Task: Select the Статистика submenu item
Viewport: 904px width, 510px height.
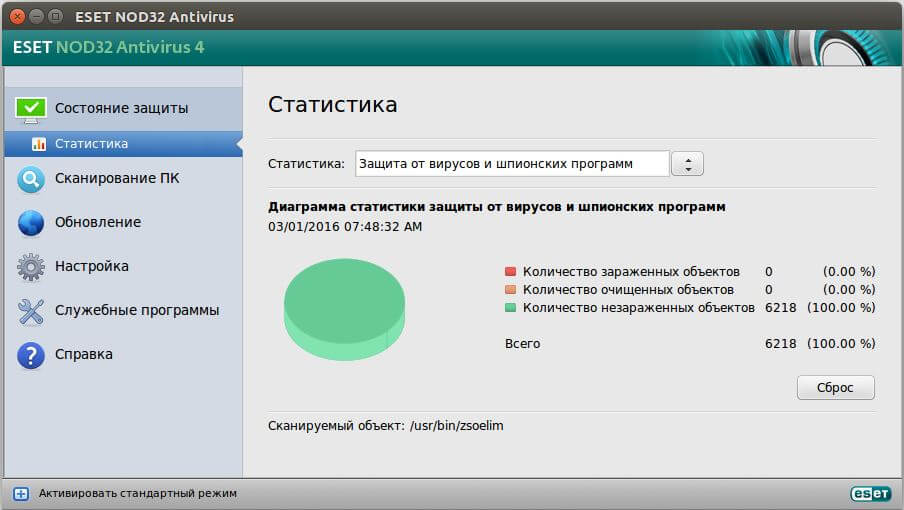Action: tap(123, 143)
